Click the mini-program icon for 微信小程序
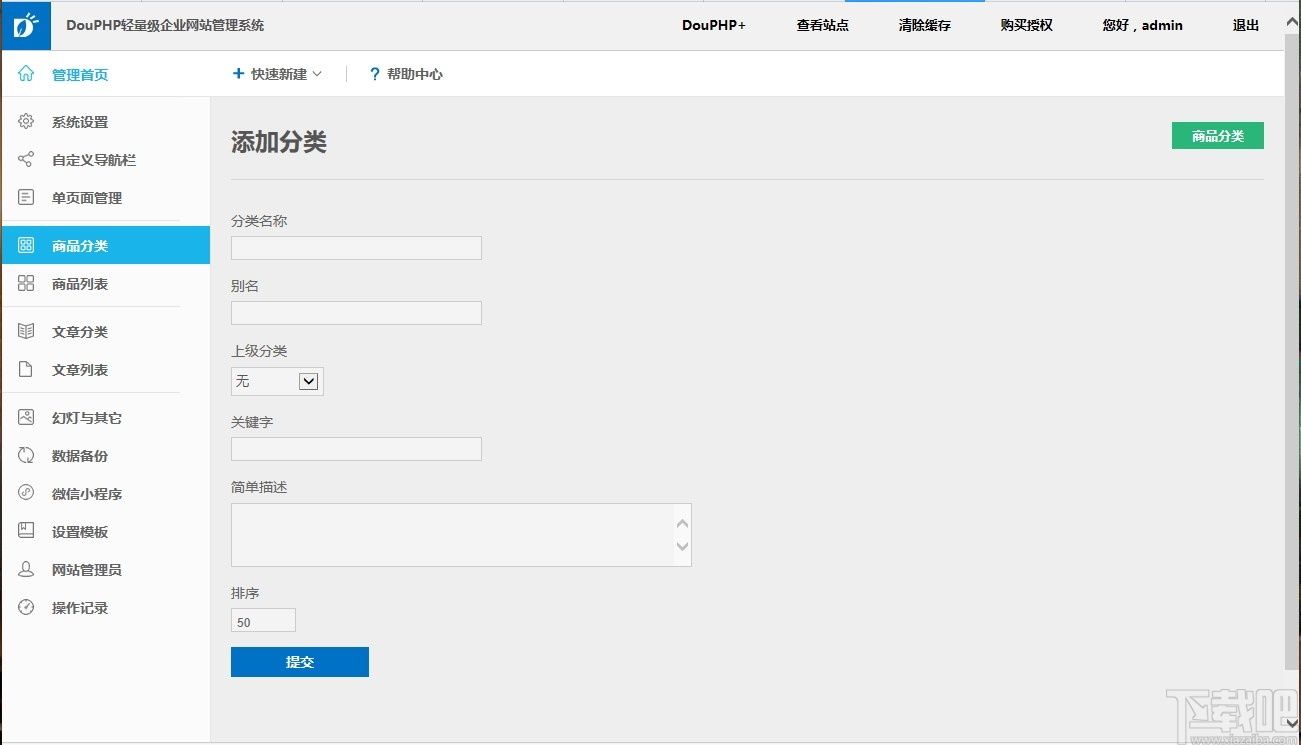1301x745 pixels. (x=26, y=494)
